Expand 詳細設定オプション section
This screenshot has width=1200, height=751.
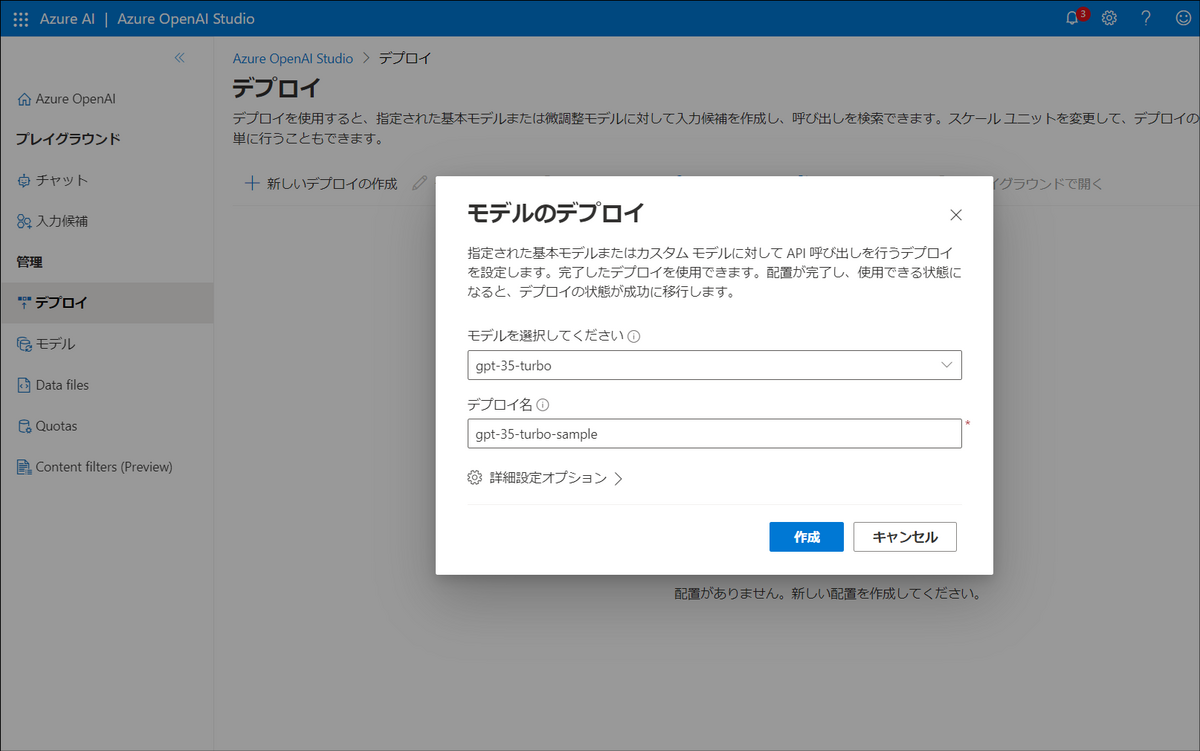pyautogui.click(x=545, y=478)
